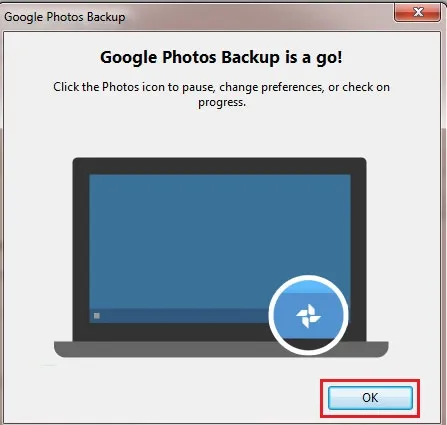Click the word "preferences" in the description

pos(292,87)
